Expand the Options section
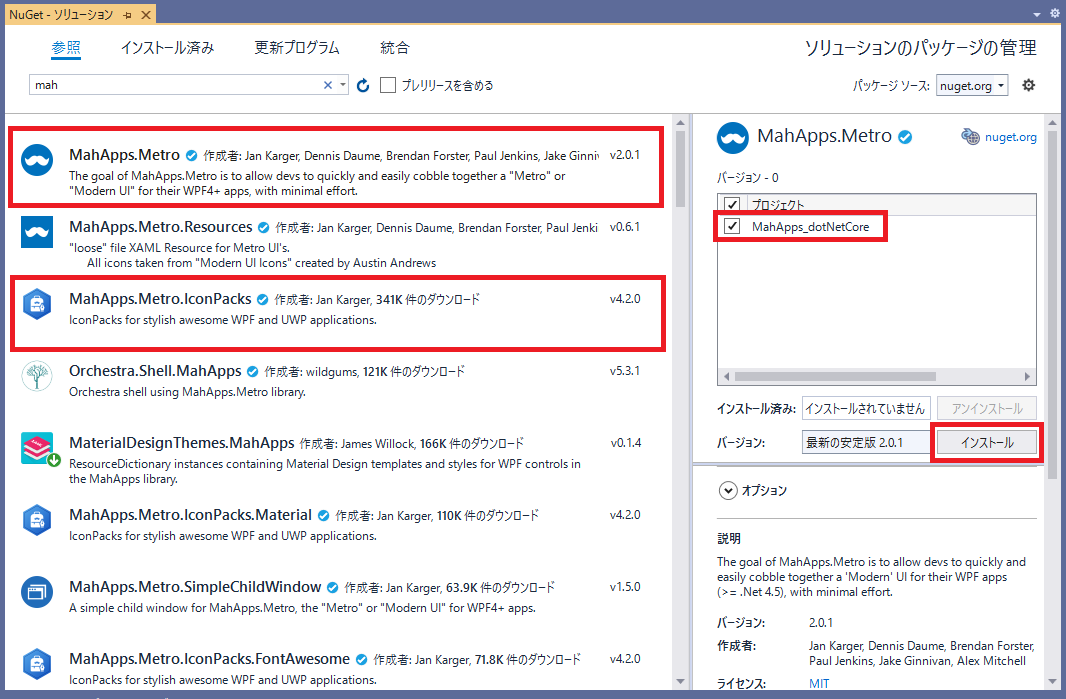The height and width of the screenshot is (699, 1066). [728, 490]
